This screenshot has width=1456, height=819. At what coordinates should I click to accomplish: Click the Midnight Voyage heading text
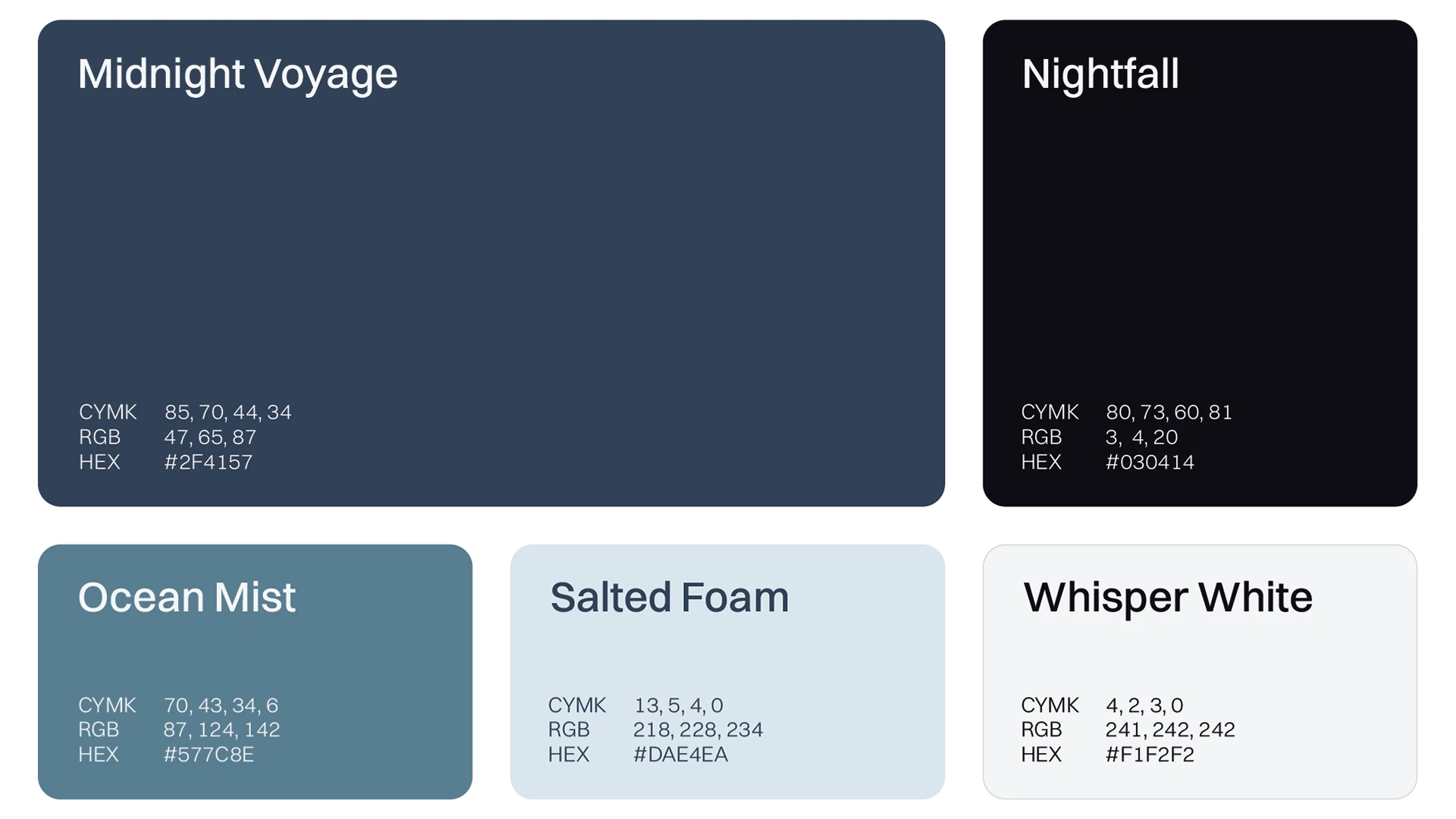click(237, 74)
